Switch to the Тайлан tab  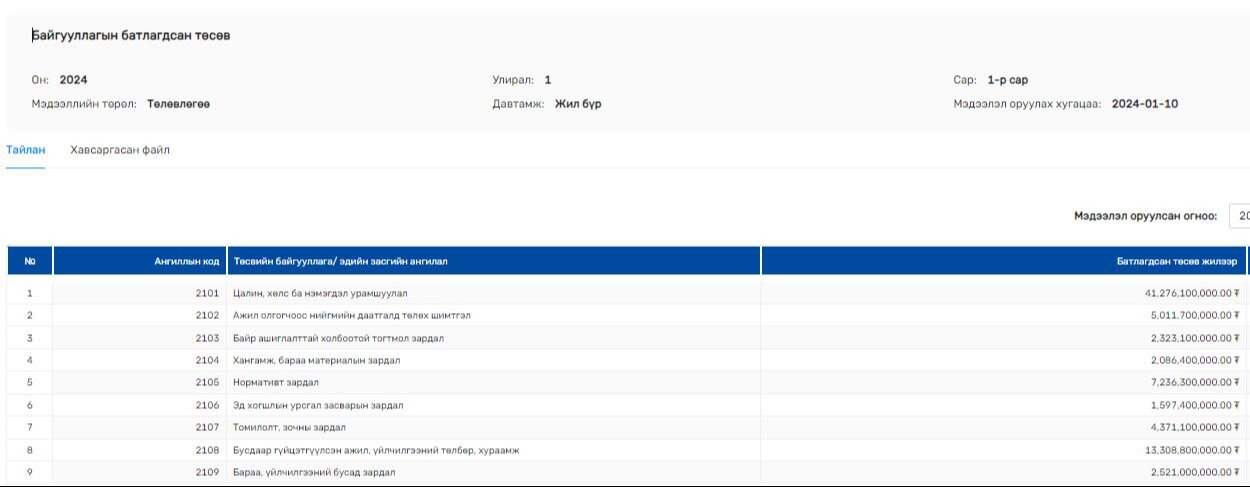point(25,150)
